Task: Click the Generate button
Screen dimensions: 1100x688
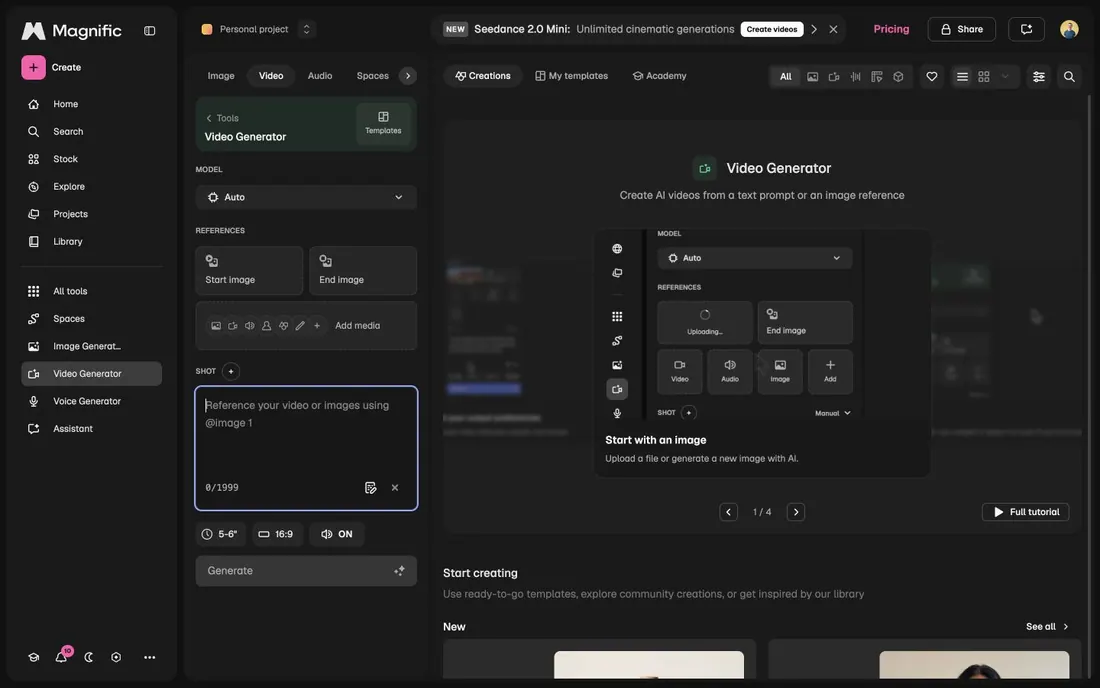Action: pyautogui.click(x=306, y=571)
